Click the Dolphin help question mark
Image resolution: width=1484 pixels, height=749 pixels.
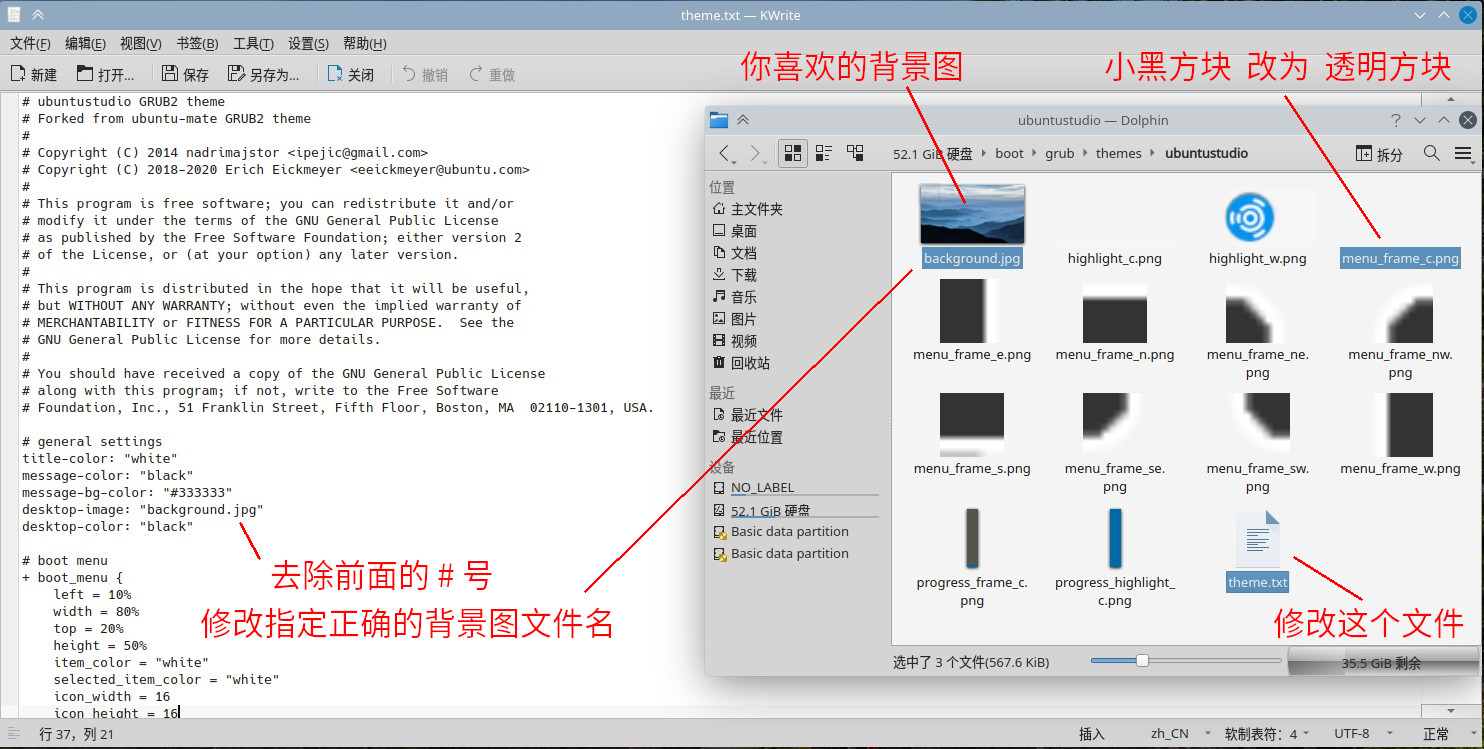[1396, 120]
